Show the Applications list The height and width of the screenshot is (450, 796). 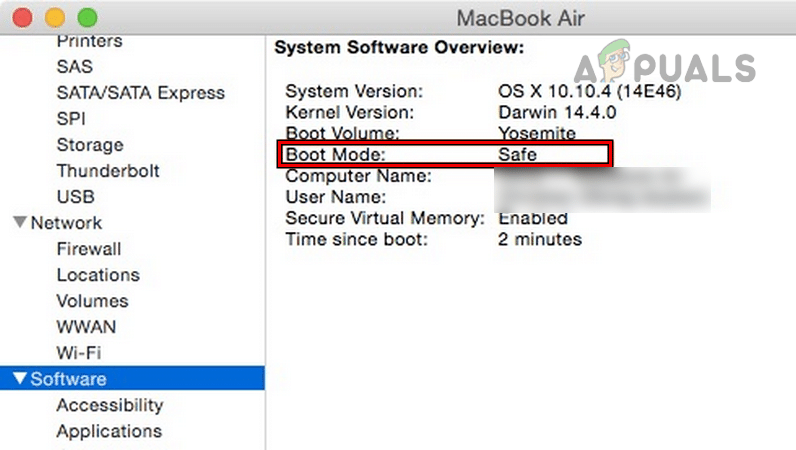[109, 431]
